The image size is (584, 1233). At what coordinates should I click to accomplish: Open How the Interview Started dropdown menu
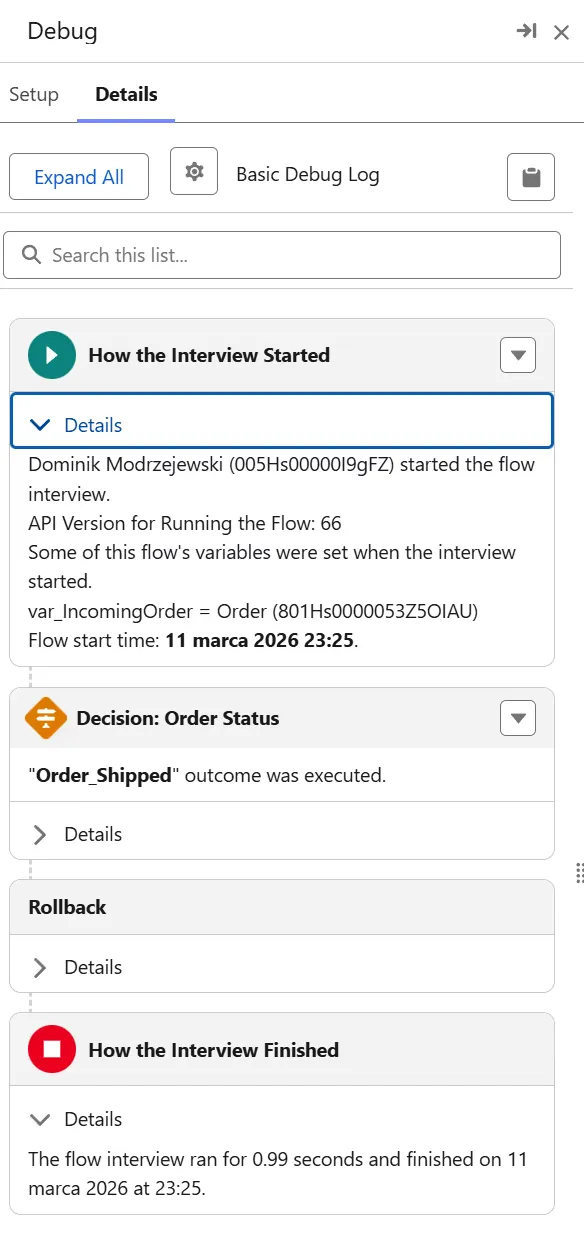pos(518,355)
